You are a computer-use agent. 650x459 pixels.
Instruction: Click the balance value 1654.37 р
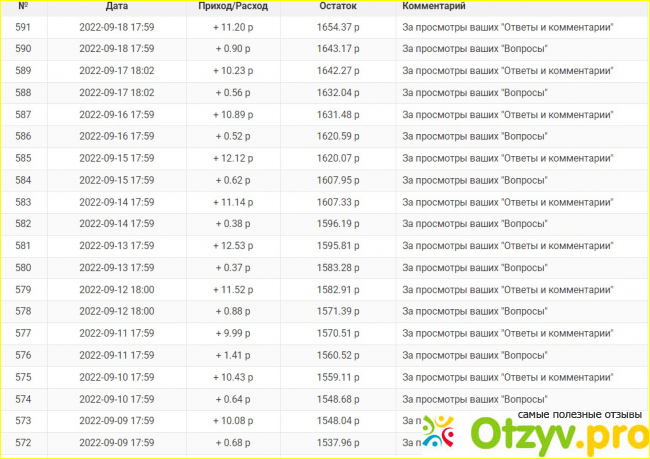tap(338, 27)
